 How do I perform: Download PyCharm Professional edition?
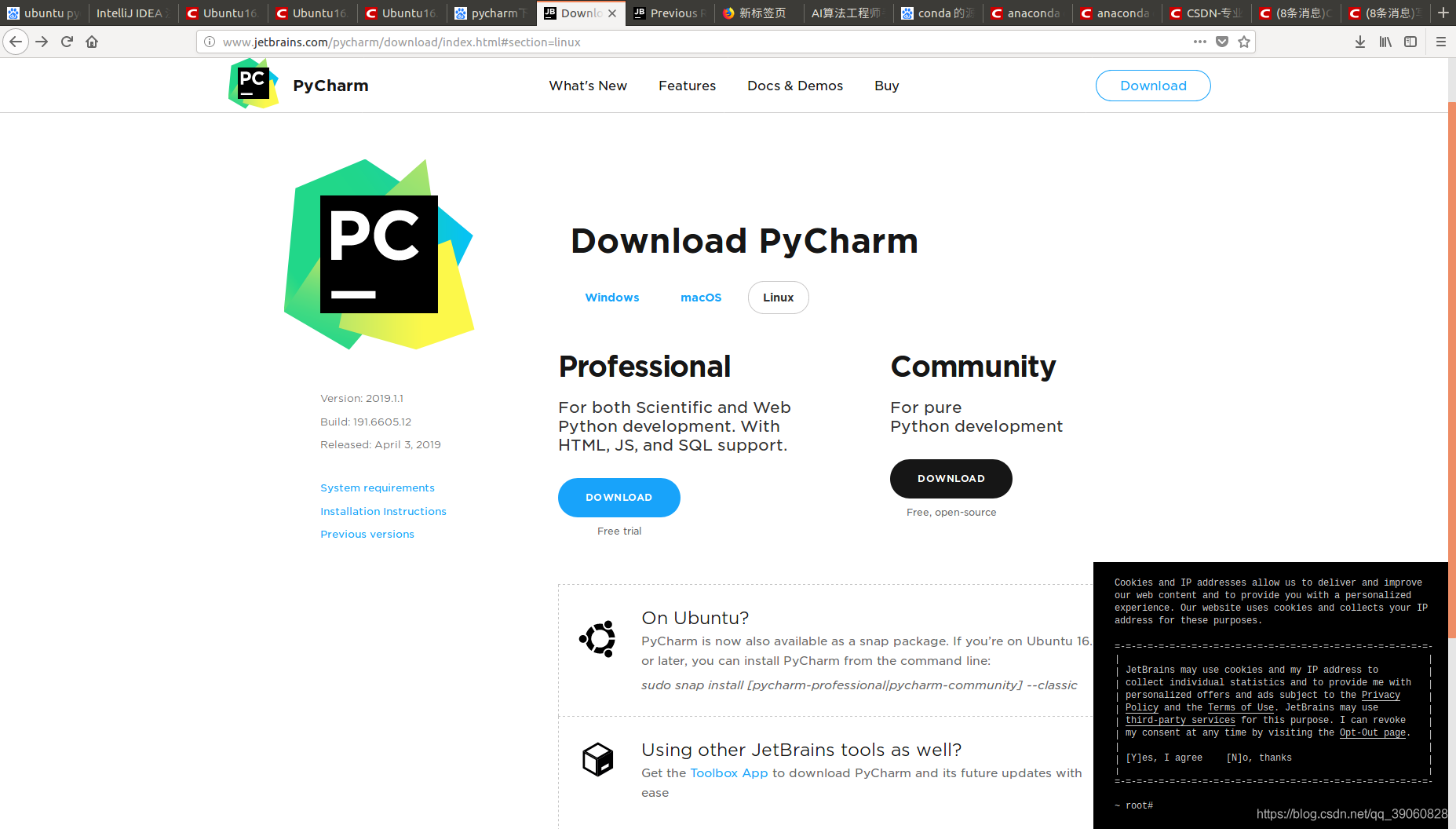[619, 498]
